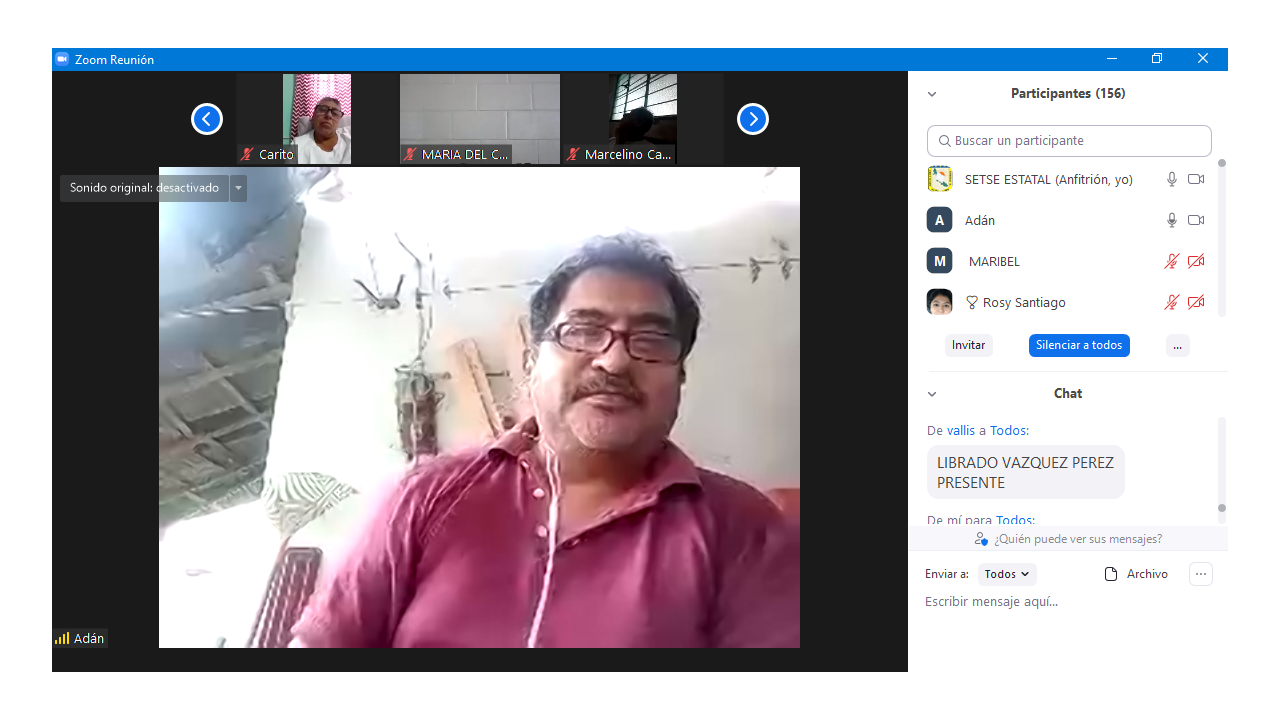Click the Zoom app icon in title bar
1280x720 pixels.
(62, 59)
